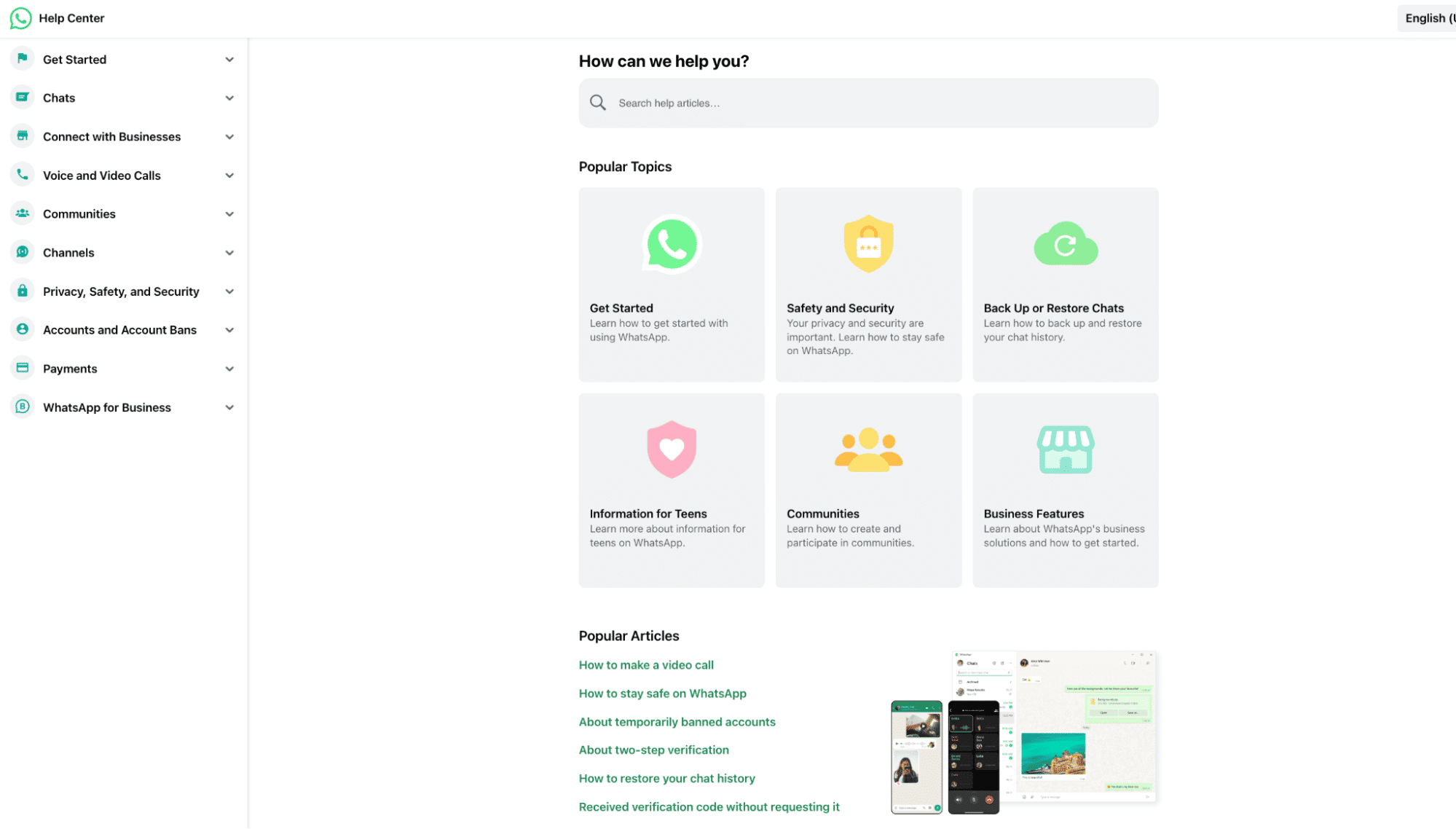This screenshot has height=829, width=1456.
Task: Select the Channels broadcast icon
Action: click(22, 252)
